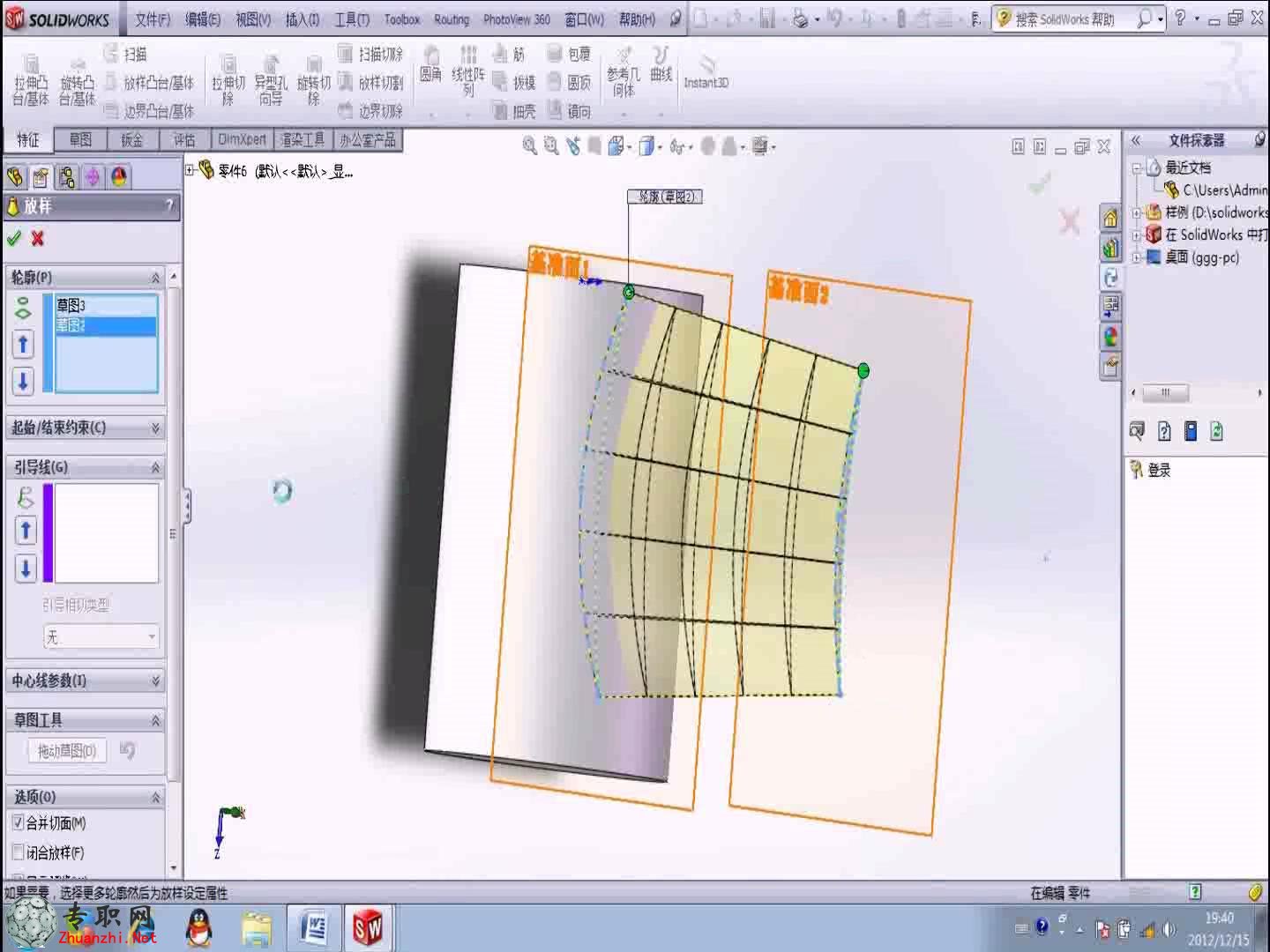Switch to the 钣金 tab
Viewport: 1270px width, 952px height.
pos(131,139)
